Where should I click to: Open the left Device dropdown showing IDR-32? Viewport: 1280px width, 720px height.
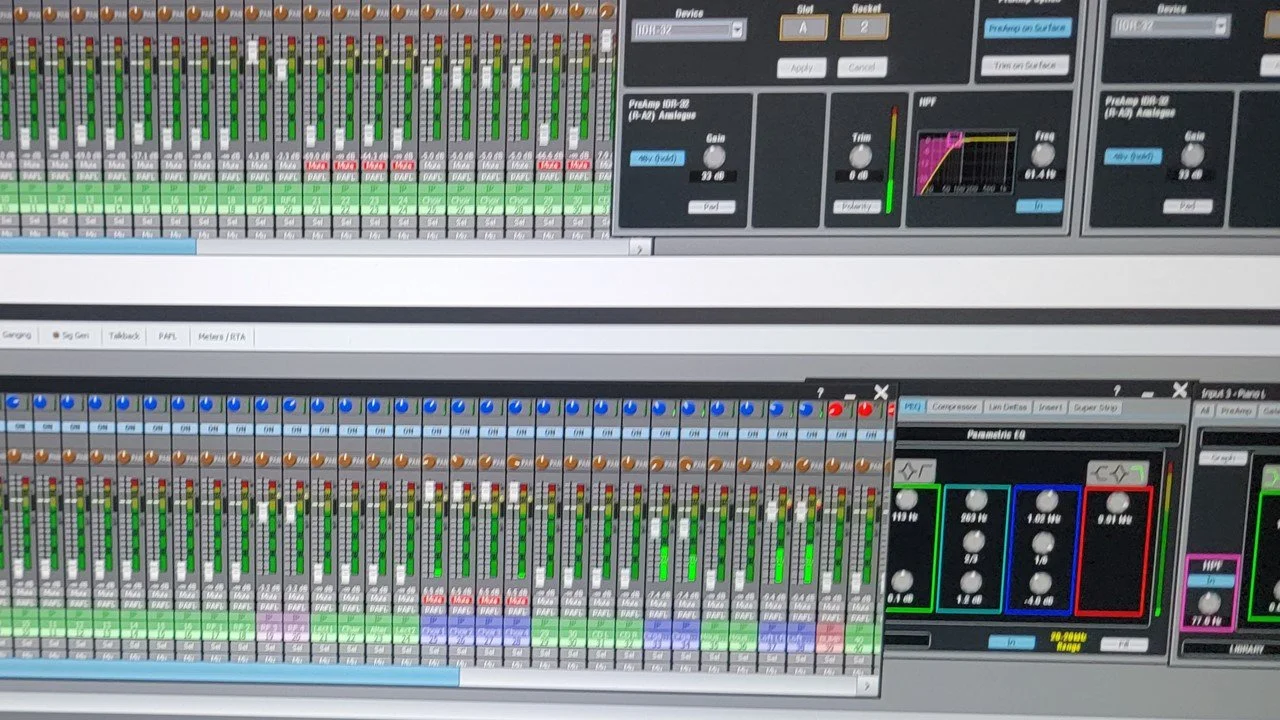pyautogui.click(x=688, y=29)
